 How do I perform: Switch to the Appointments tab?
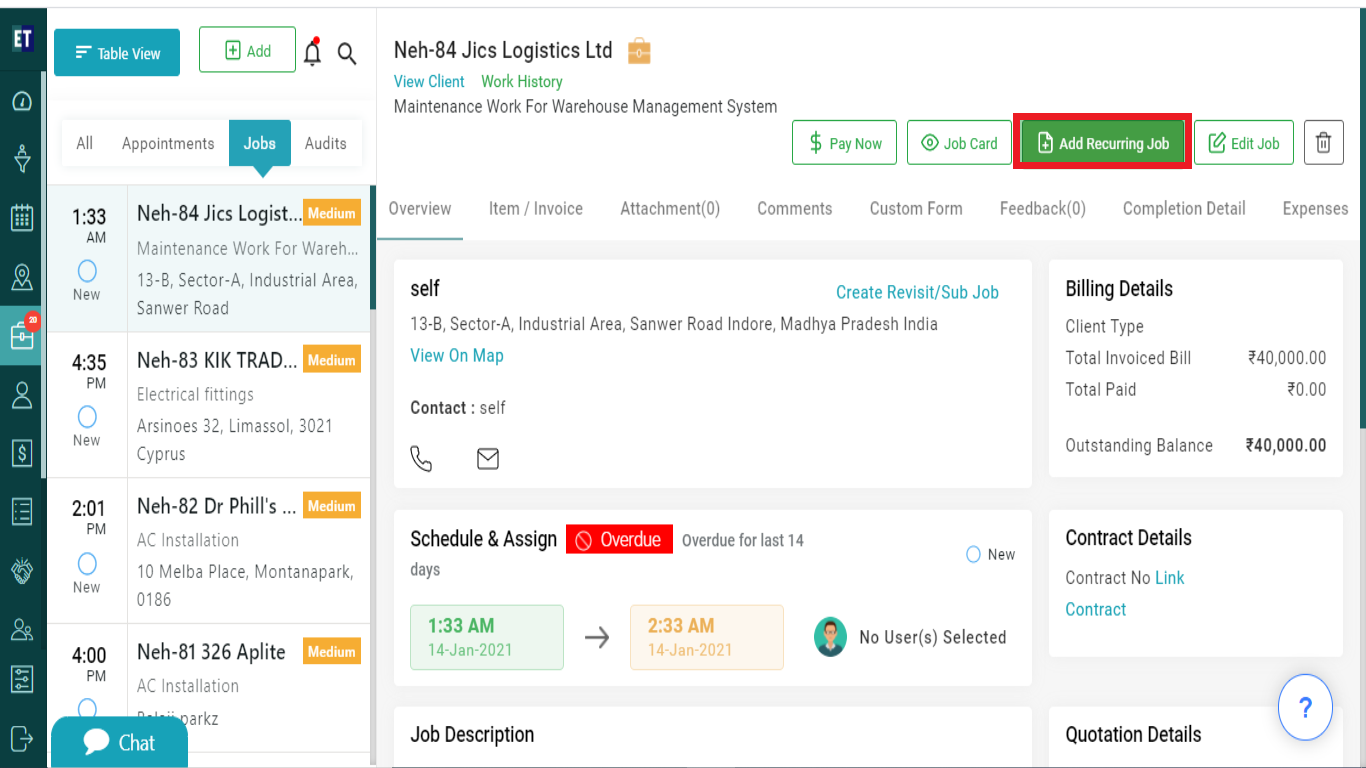(x=168, y=143)
